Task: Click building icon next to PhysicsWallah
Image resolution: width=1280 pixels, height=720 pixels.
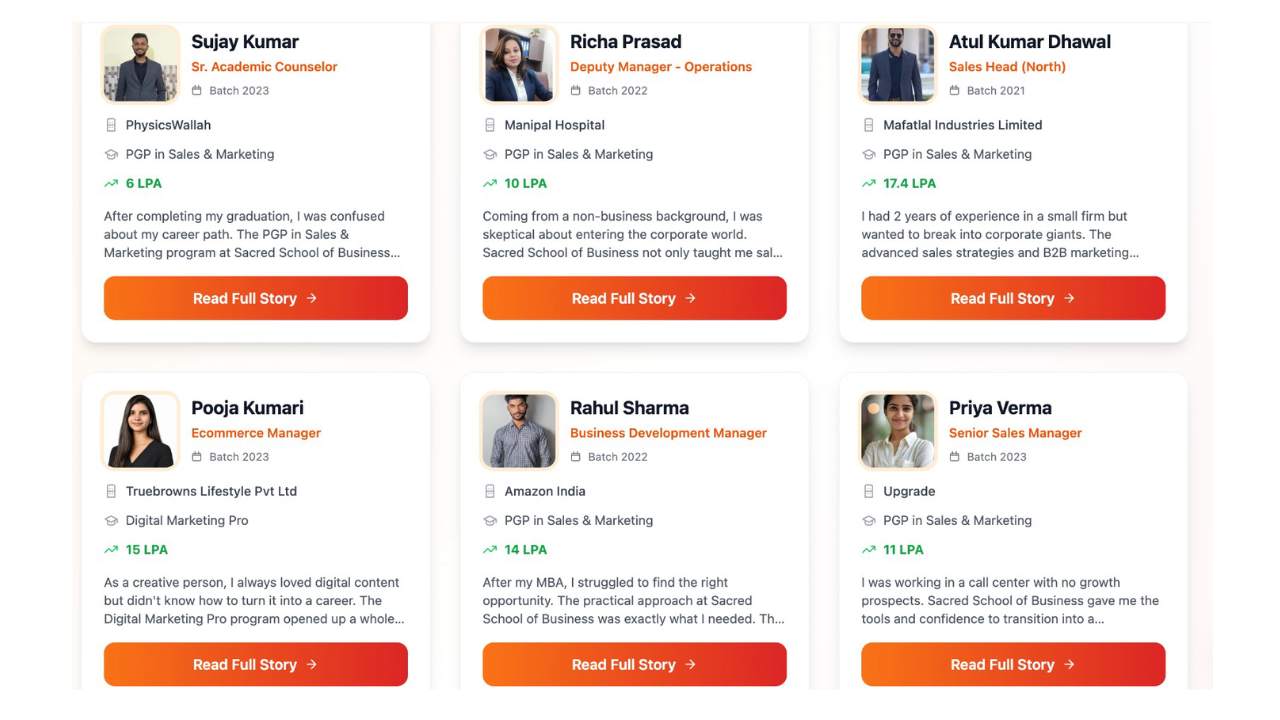Action: 111,125
